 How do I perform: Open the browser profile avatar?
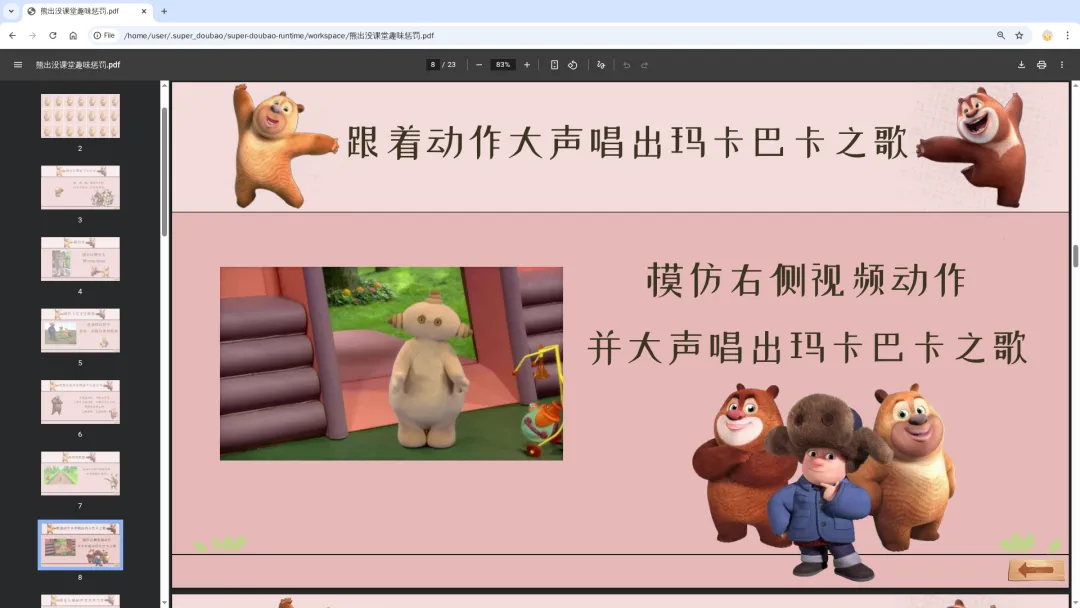pyautogui.click(x=1047, y=35)
